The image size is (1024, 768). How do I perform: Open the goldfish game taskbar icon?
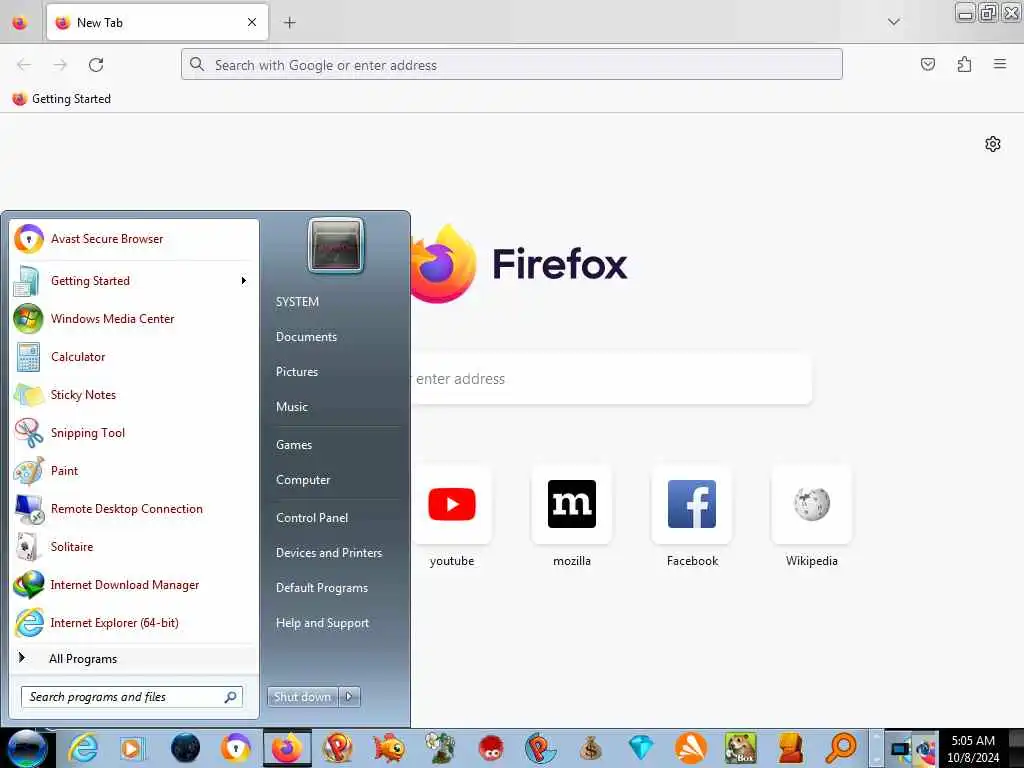click(389, 748)
